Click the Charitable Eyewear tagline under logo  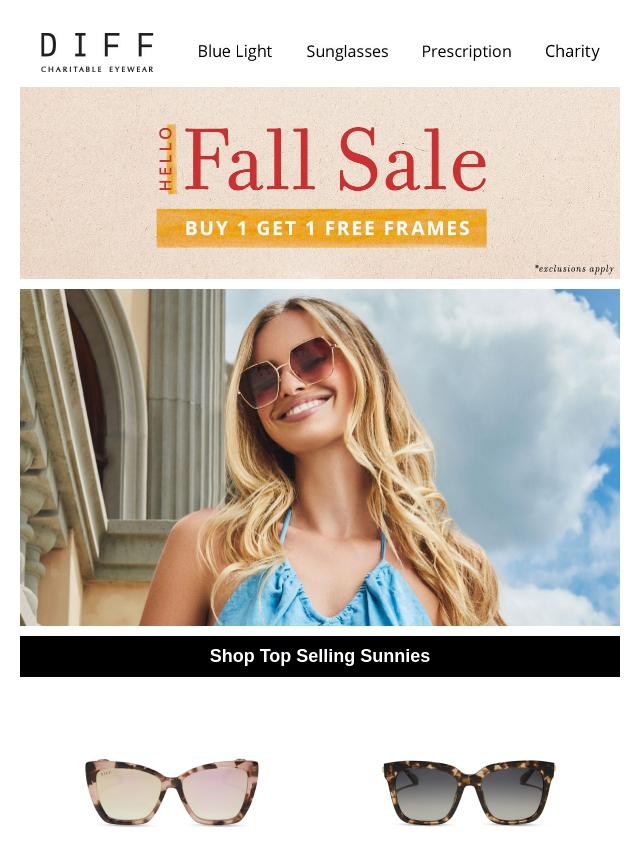pos(97,69)
